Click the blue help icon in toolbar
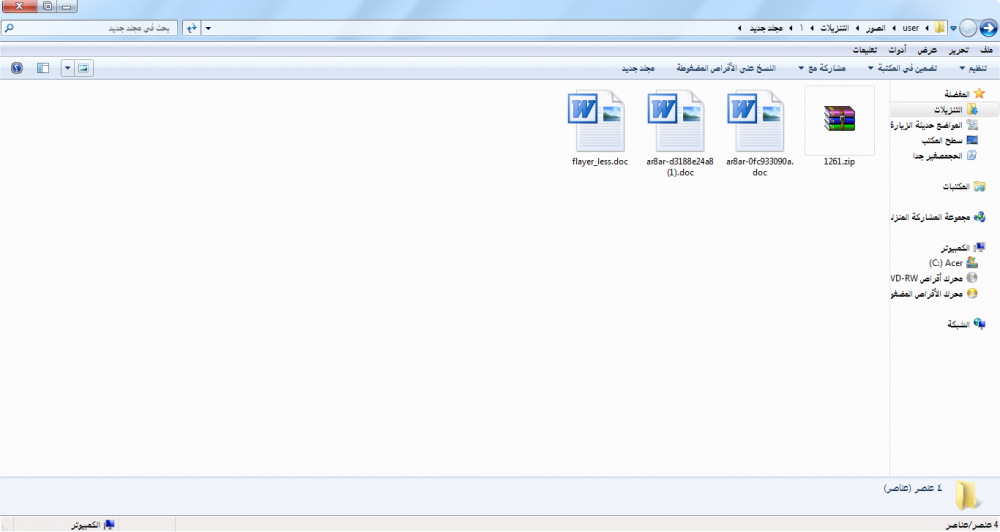The image size is (1000, 532). coord(16,68)
